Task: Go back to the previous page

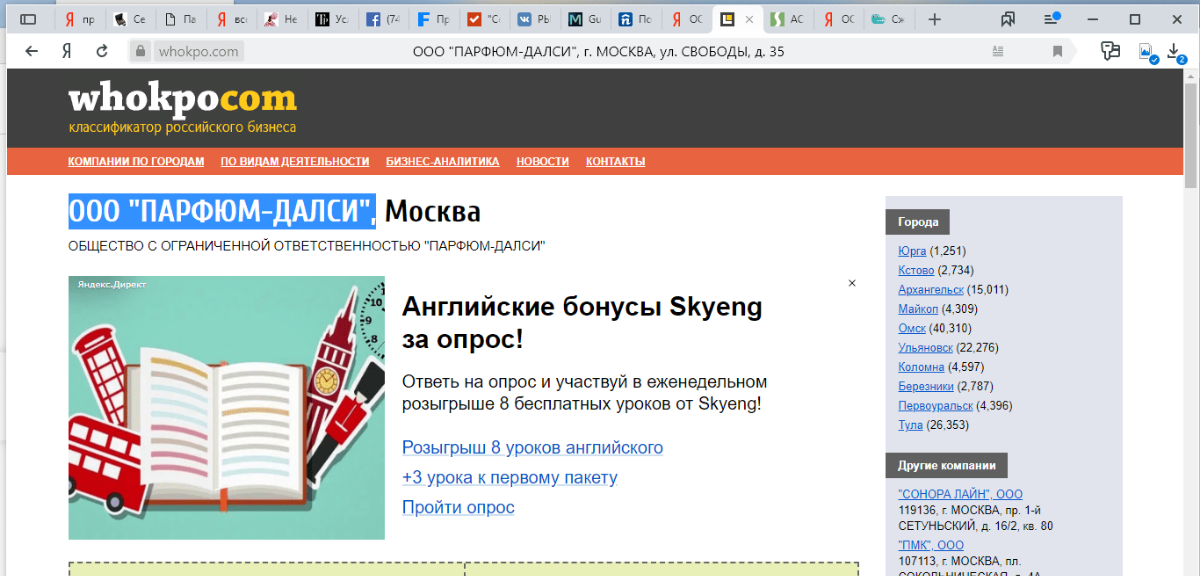Action: (32, 51)
